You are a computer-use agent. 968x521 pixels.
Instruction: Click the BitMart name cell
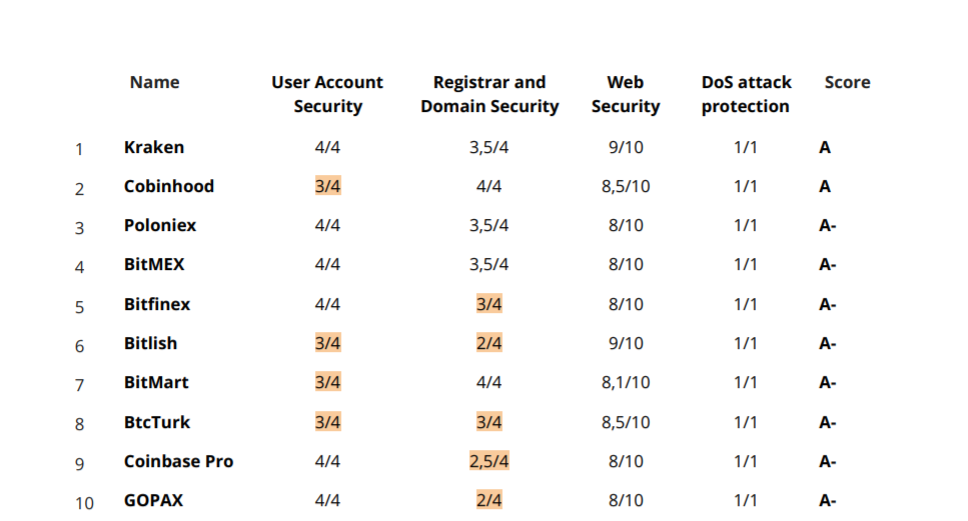[x=156, y=382]
